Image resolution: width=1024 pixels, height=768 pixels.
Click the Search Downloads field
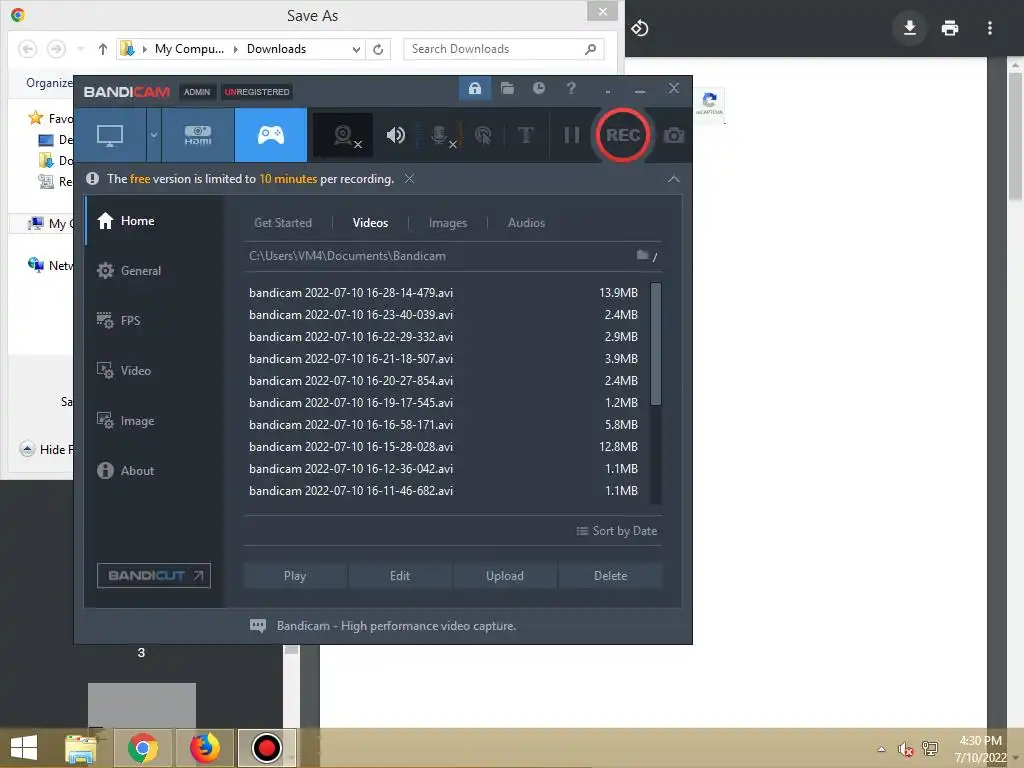tap(504, 49)
